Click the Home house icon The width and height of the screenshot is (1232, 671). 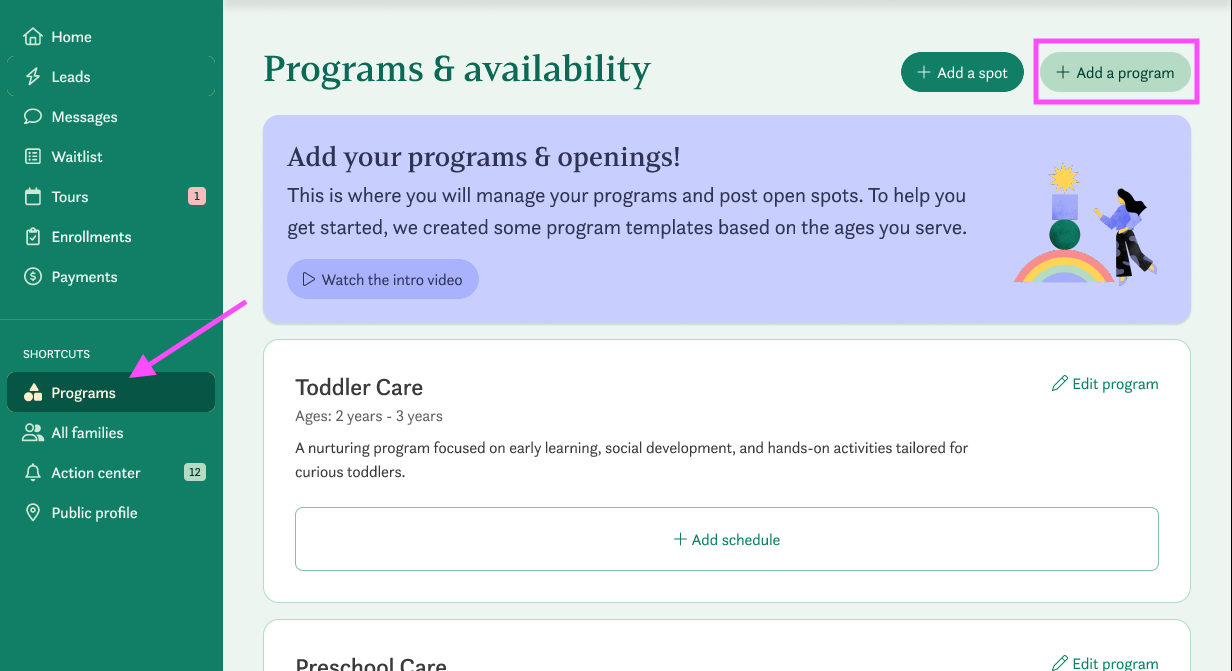pyautogui.click(x=33, y=37)
